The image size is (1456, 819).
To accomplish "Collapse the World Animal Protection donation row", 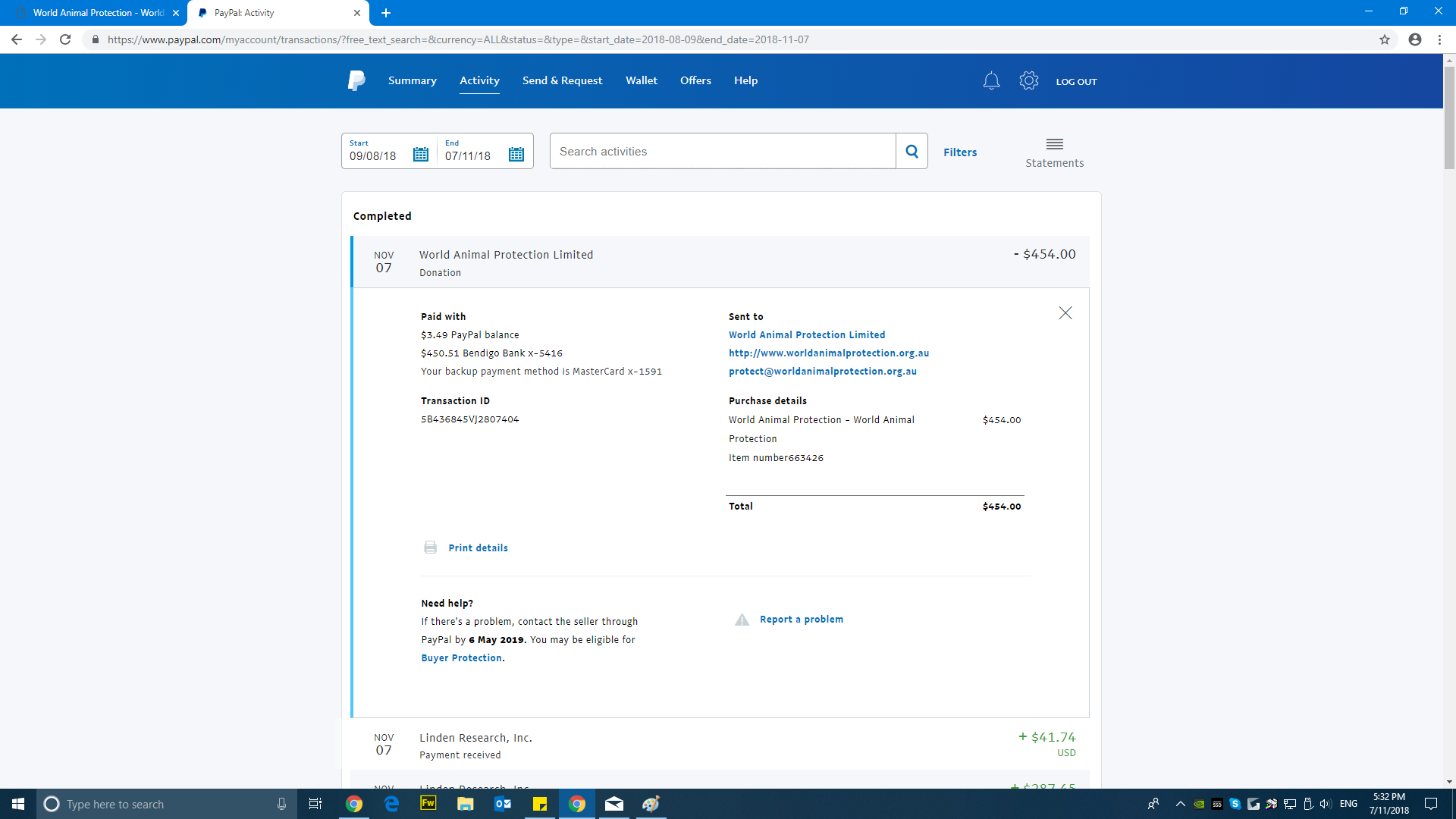I will 720,262.
